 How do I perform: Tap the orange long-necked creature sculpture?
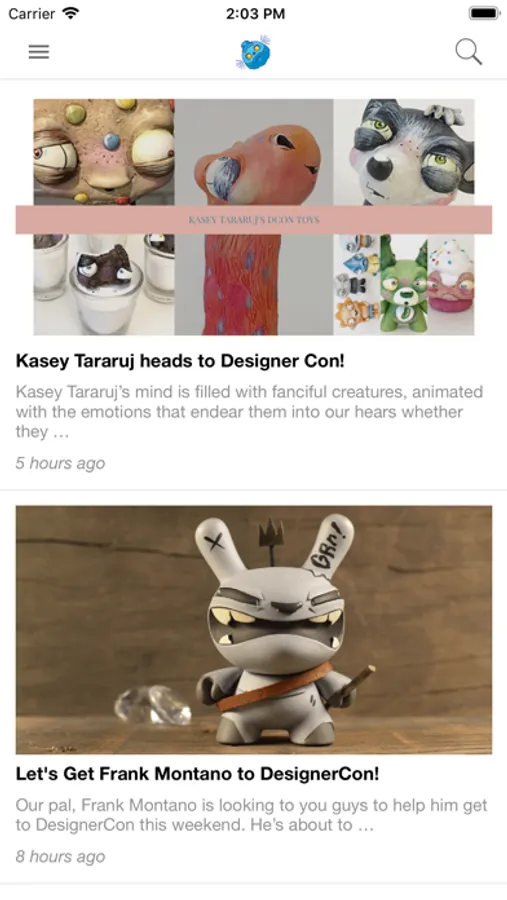click(x=254, y=217)
